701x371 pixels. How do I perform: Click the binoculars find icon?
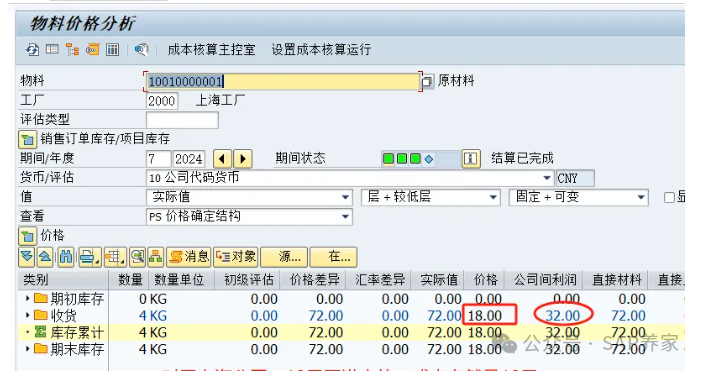(66, 257)
